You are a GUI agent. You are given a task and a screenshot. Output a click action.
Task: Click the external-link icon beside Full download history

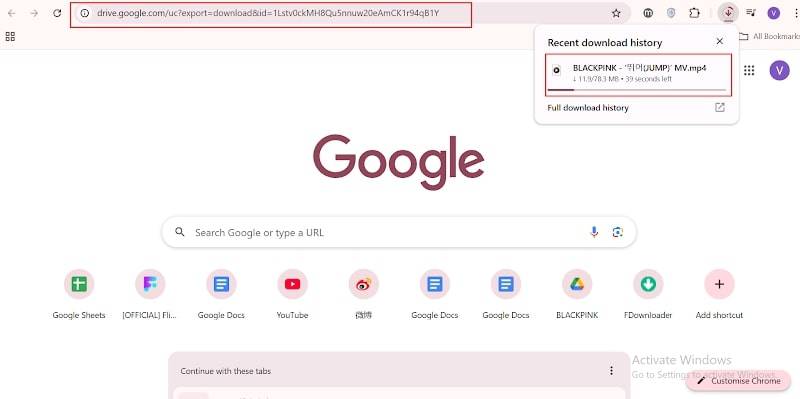(x=719, y=107)
